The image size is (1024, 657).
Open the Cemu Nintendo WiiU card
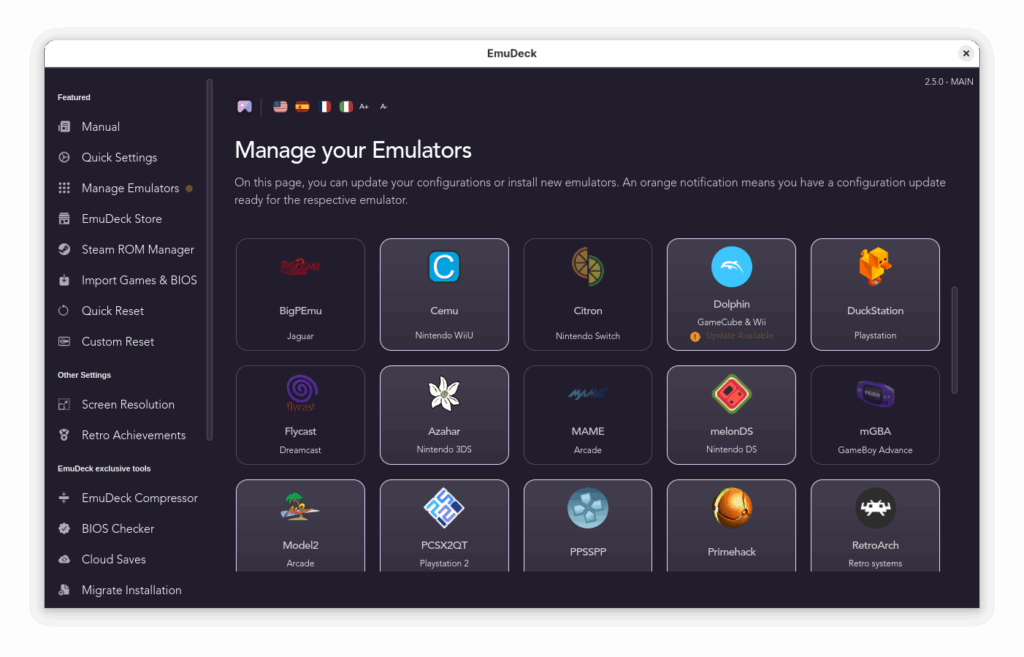[444, 295]
